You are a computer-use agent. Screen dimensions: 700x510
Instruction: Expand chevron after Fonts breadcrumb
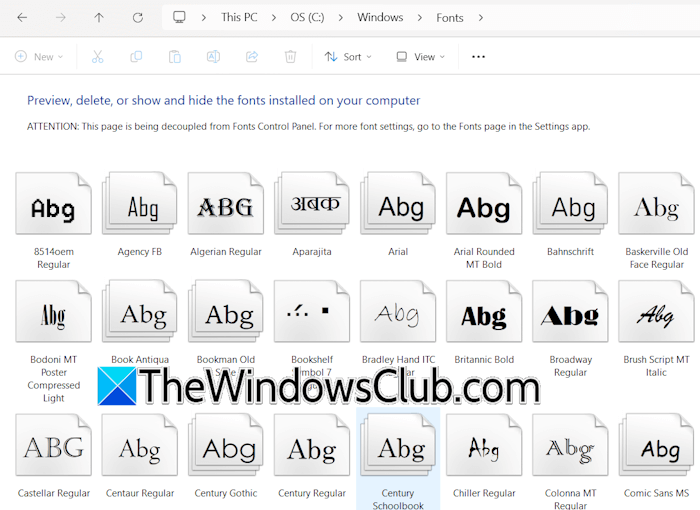(481, 18)
